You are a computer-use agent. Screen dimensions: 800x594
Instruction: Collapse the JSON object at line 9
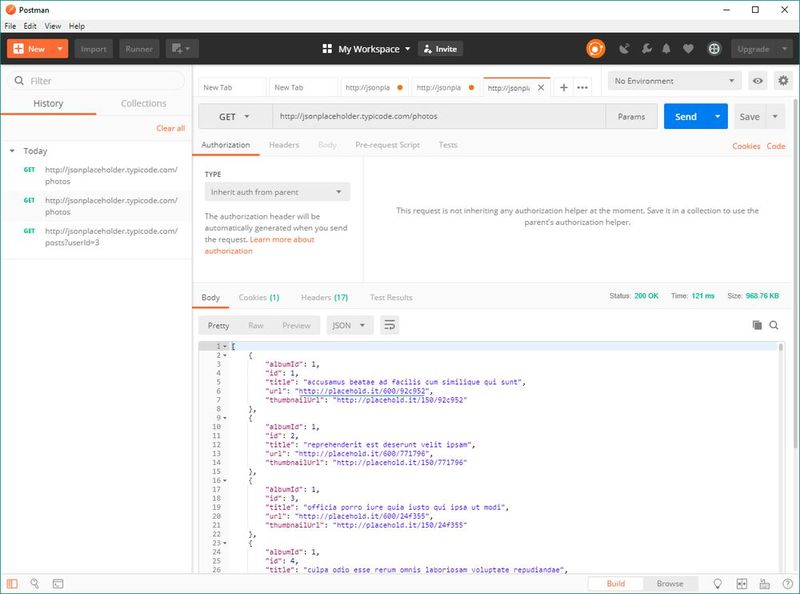[225, 418]
